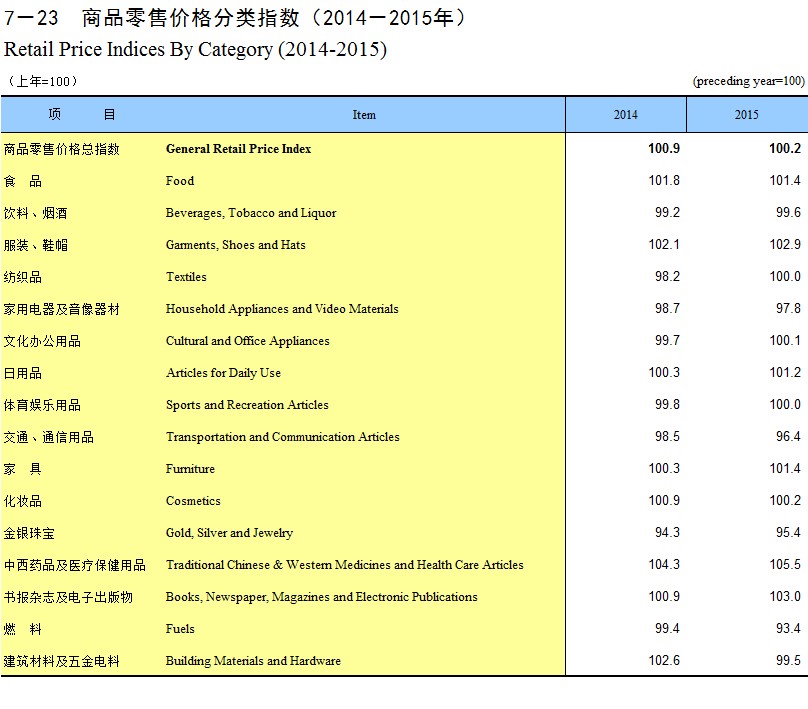Click the Fuels 2015 value 93.4
Screen dimensions: 808x709
(788, 629)
